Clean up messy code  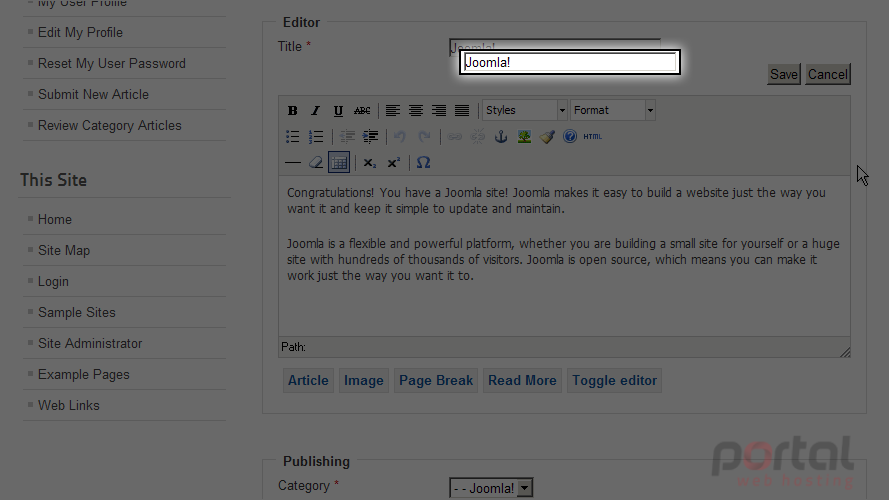(547, 137)
